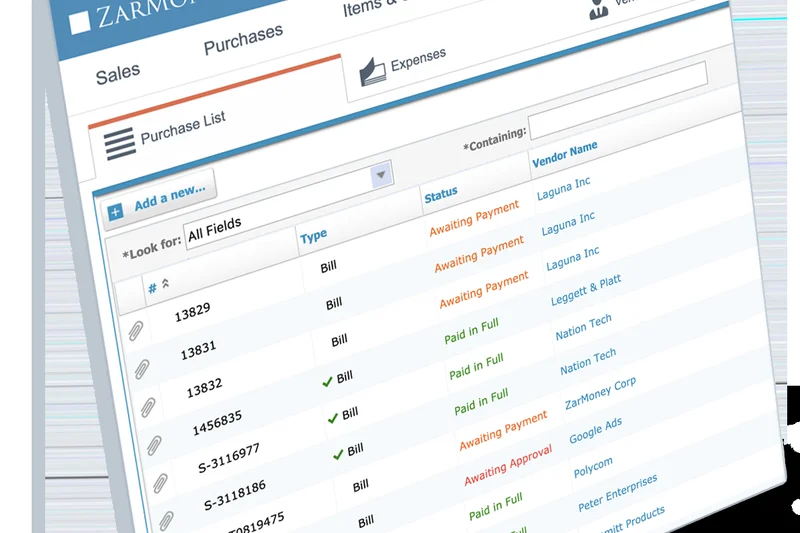
Task: Click the Expenses wallet icon
Action: tap(372, 70)
